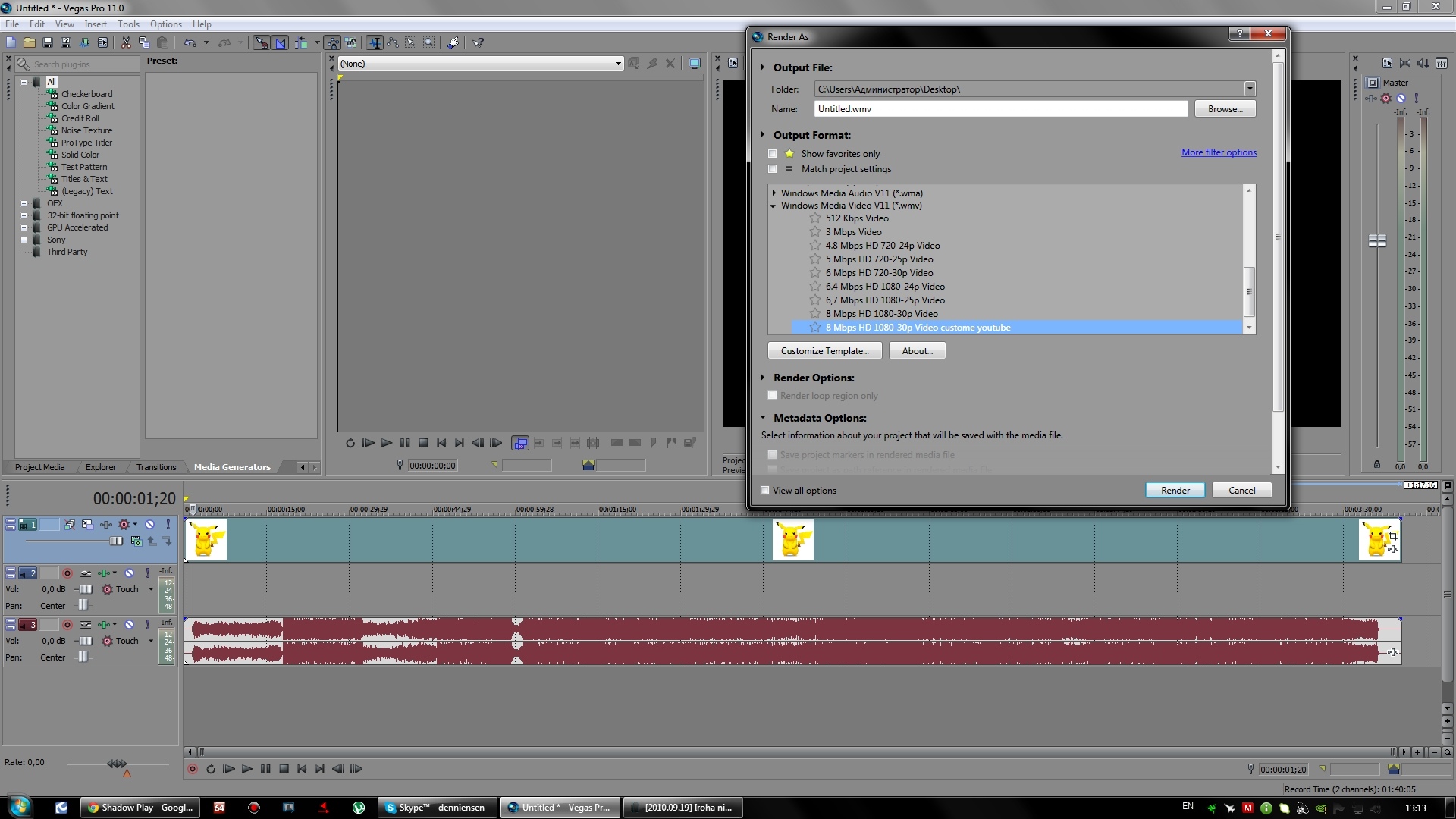
Task: Open the Insert menu
Action: click(96, 24)
